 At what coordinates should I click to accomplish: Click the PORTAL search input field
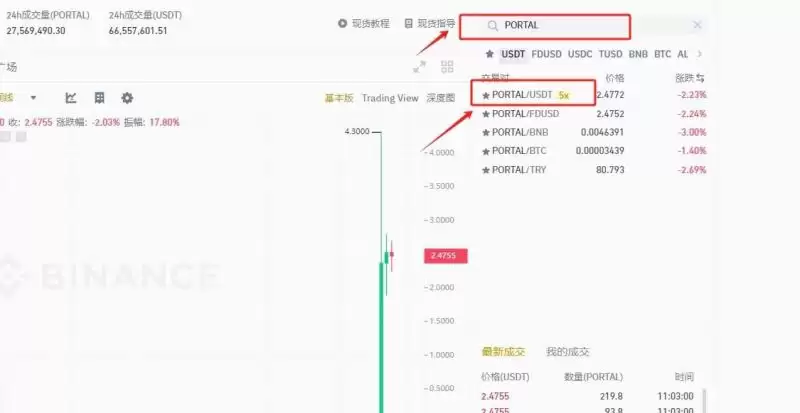coord(592,26)
